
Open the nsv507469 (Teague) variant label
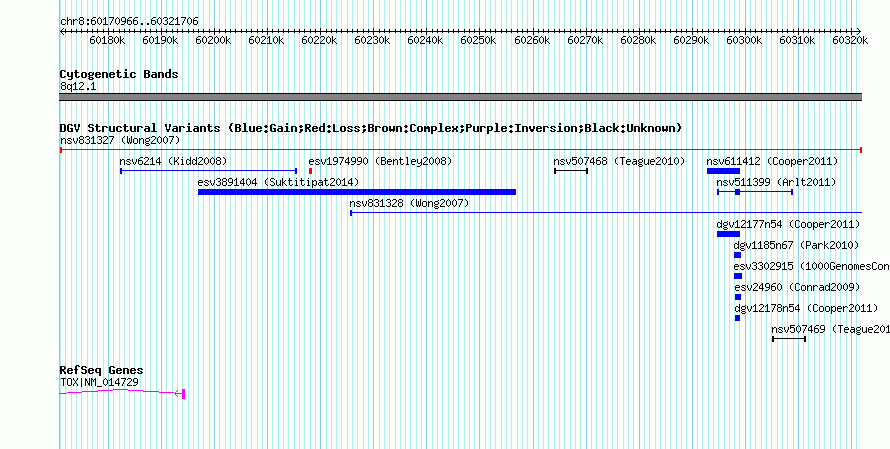830,329
